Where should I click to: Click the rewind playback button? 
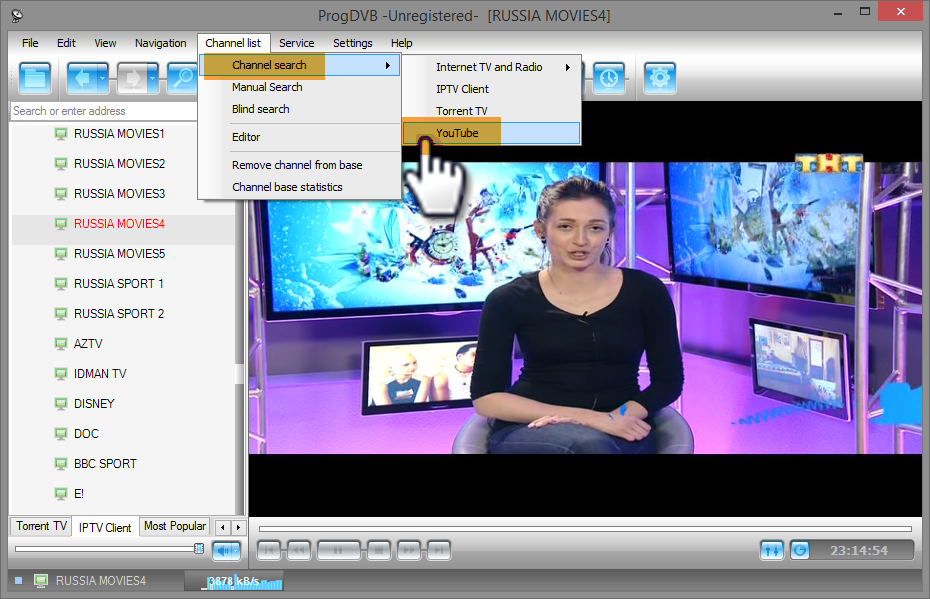point(299,550)
